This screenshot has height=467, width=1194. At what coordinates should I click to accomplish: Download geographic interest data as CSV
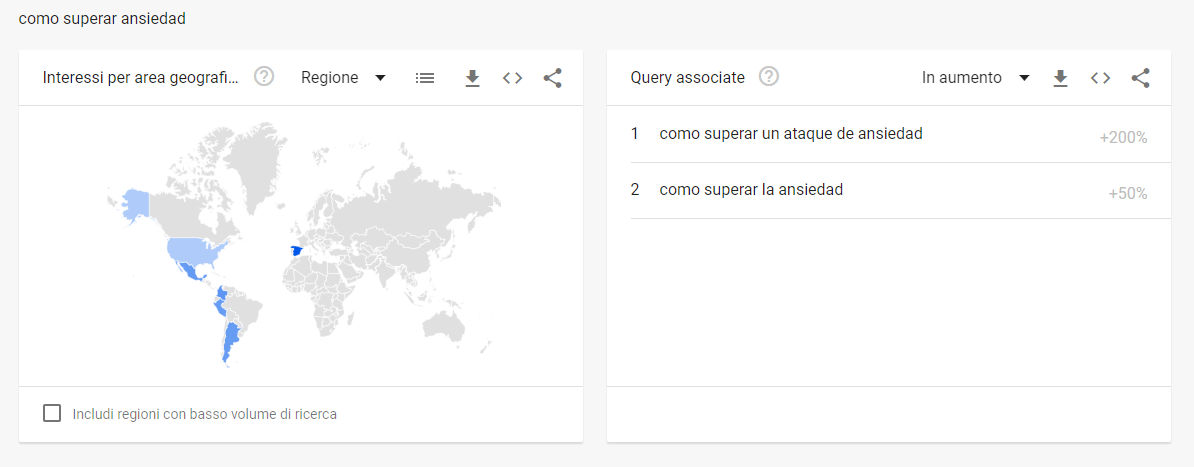click(x=473, y=78)
